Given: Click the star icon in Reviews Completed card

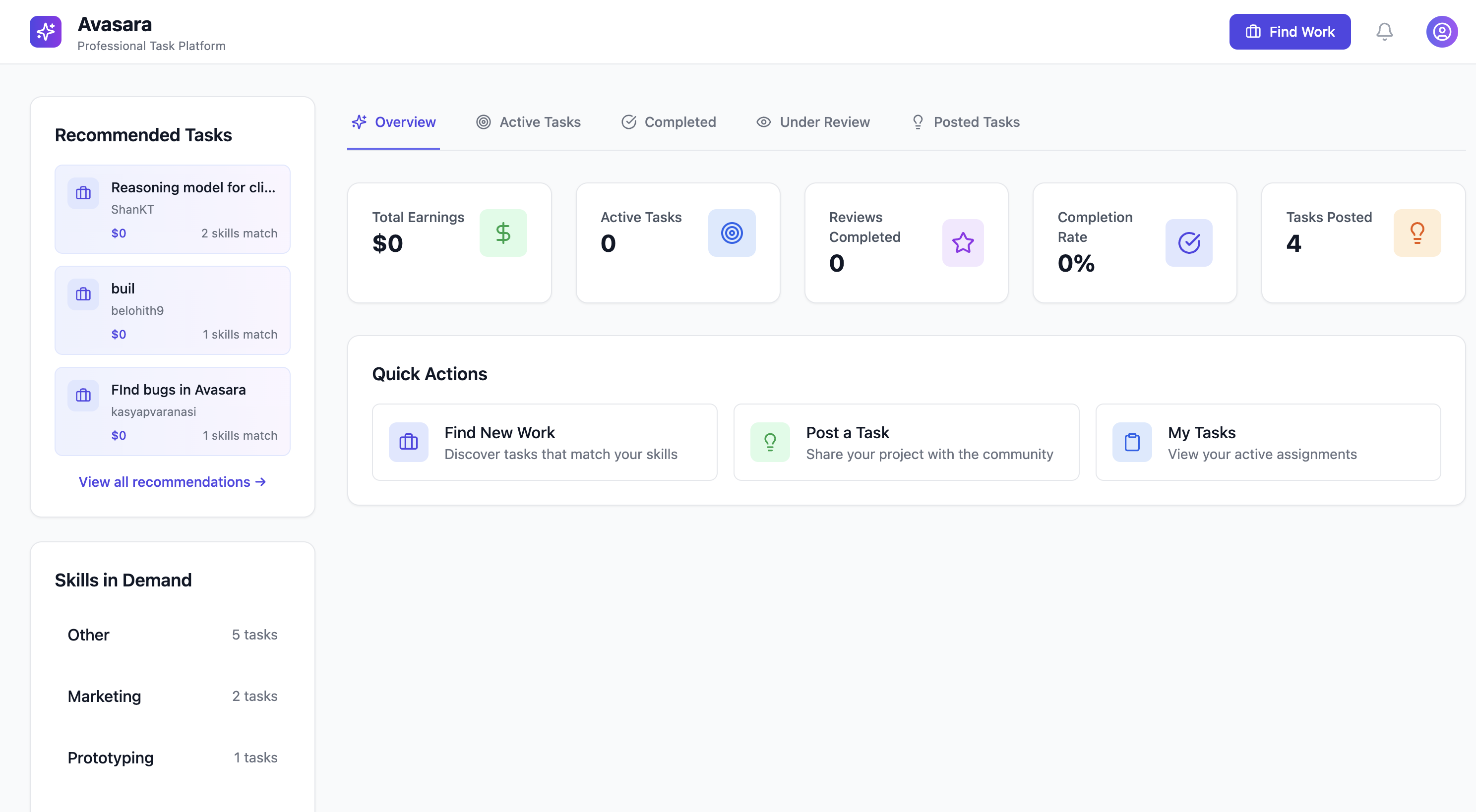Looking at the screenshot, I should tap(963, 243).
